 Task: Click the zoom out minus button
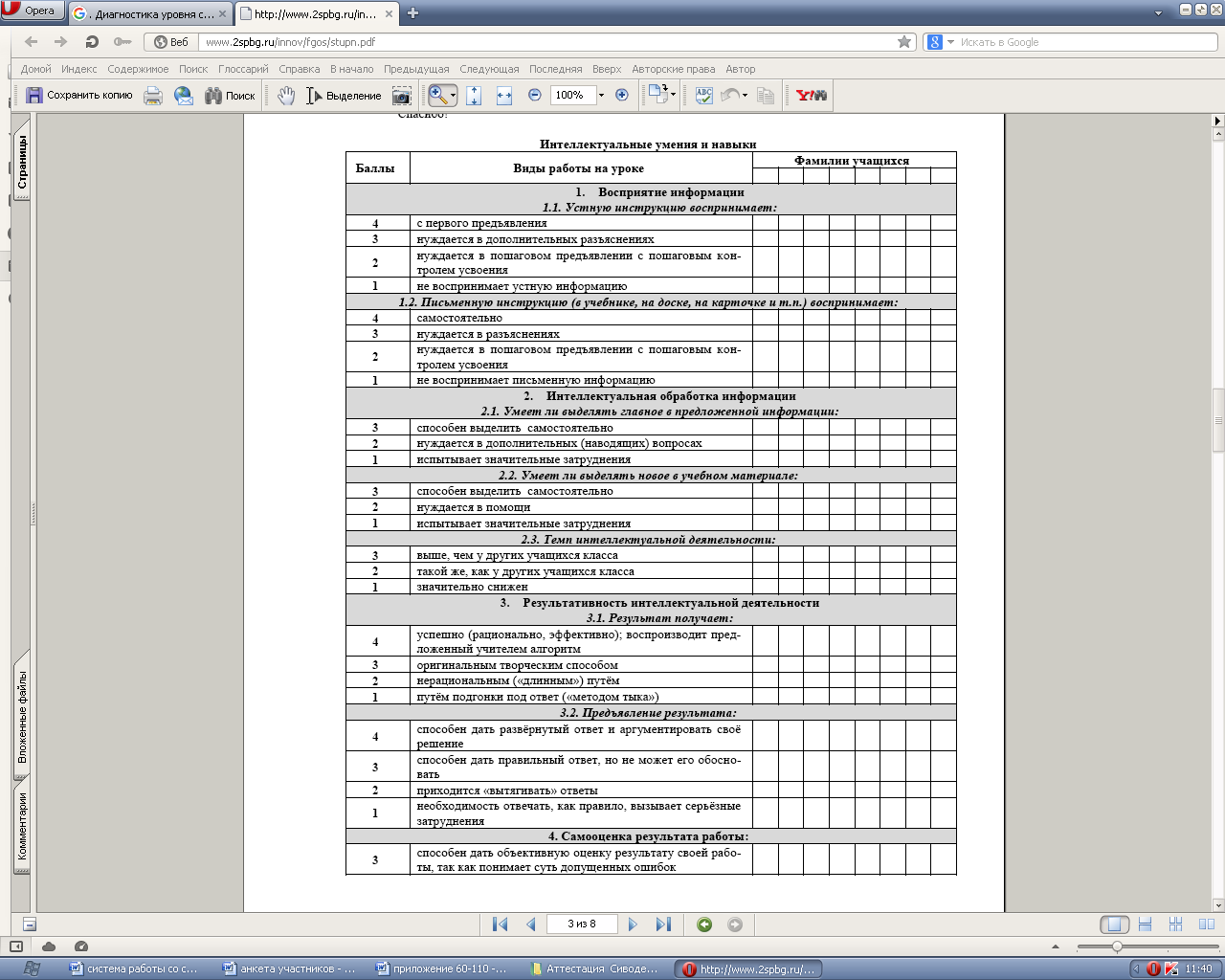click(535, 95)
